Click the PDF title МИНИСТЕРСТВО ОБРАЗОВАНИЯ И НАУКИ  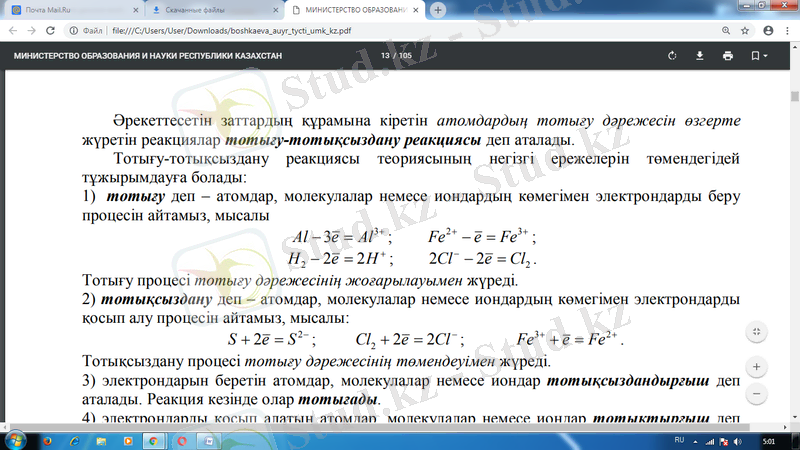click(147, 56)
